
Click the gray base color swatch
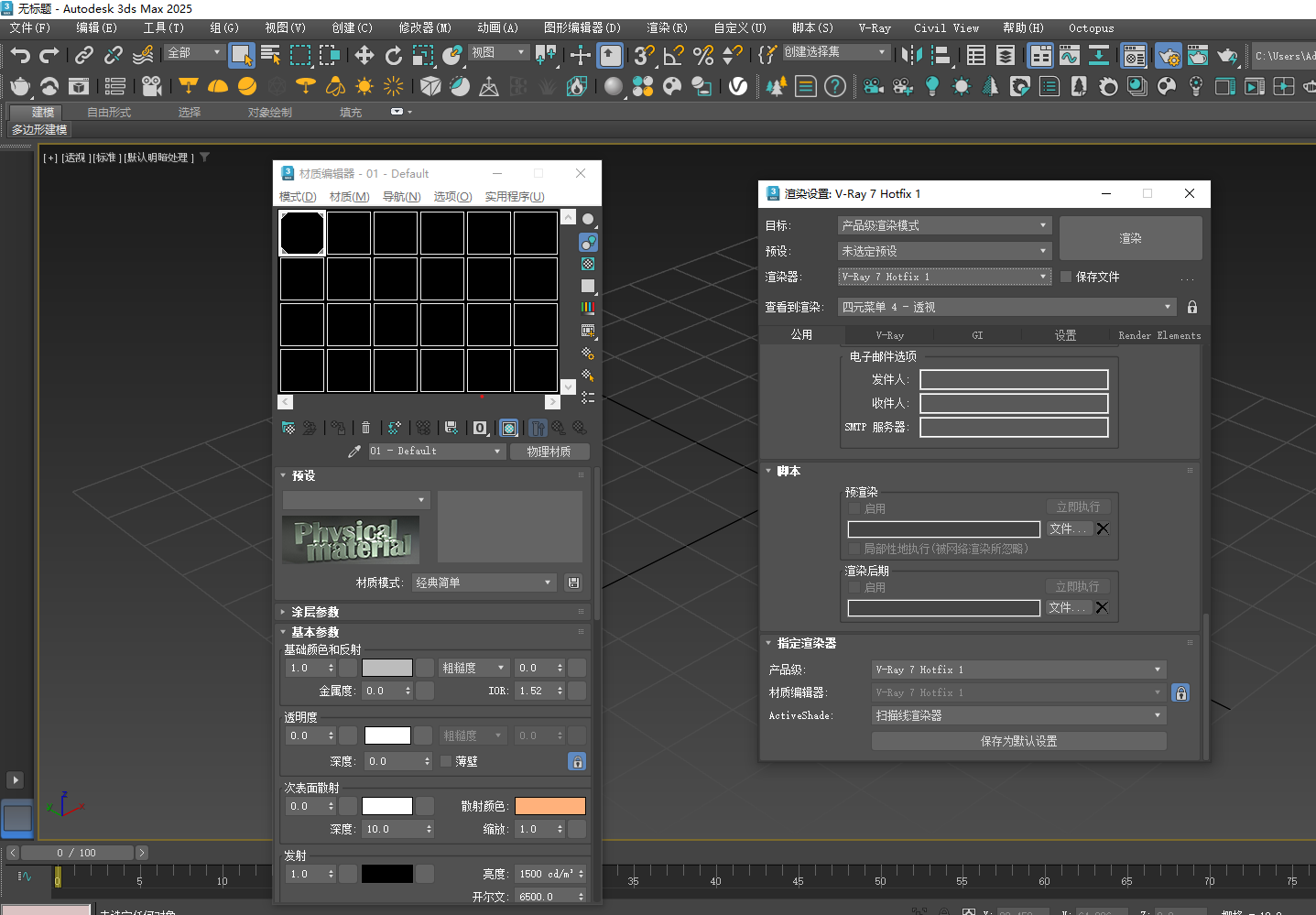387,668
